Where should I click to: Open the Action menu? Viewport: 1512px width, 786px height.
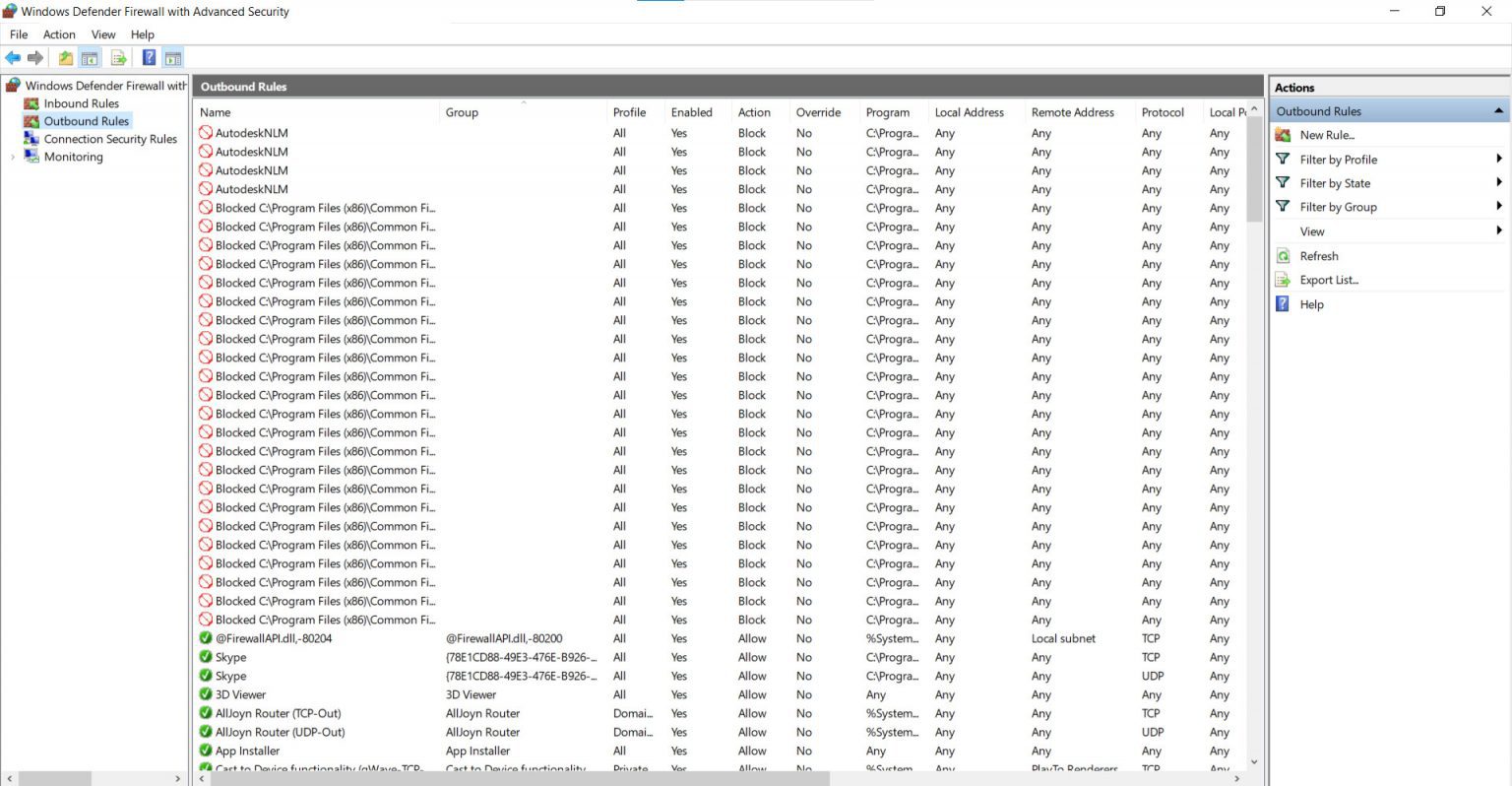pyautogui.click(x=59, y=33)
